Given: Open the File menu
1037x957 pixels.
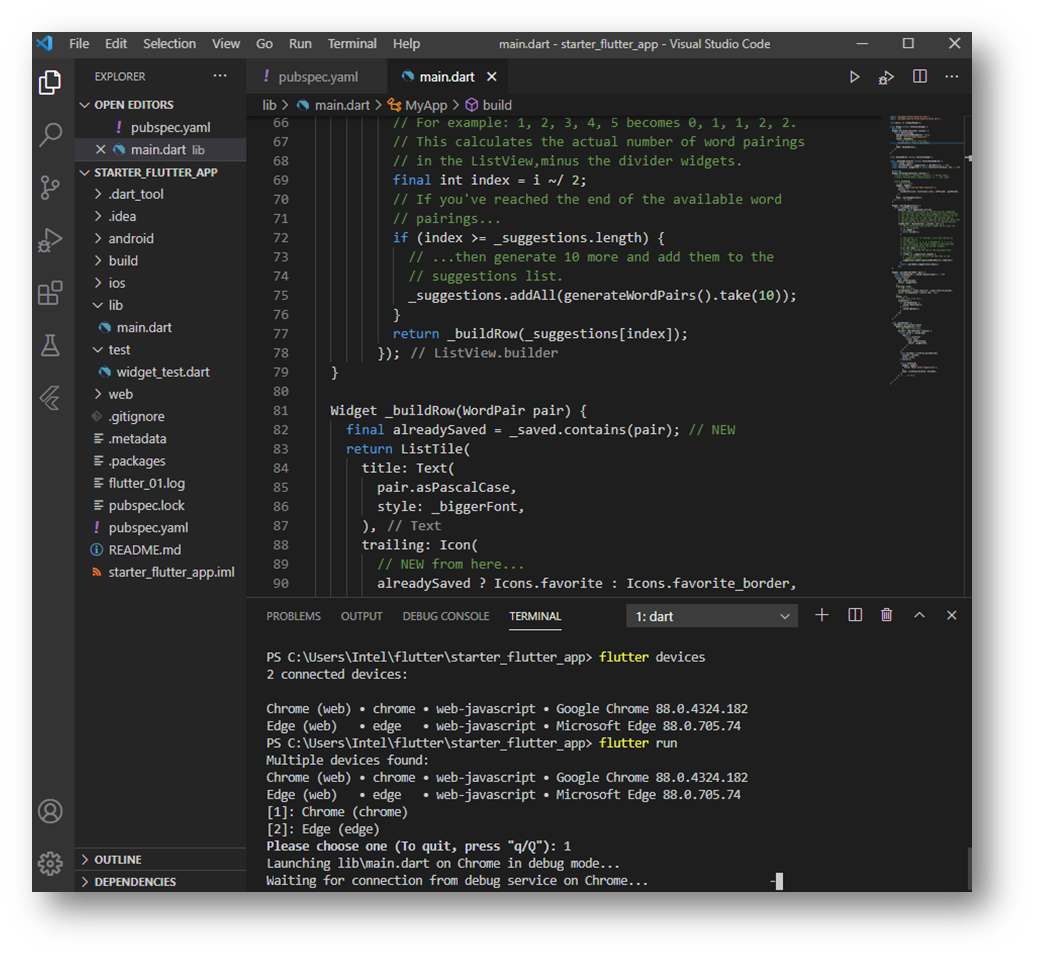Looking at the screenshot, I should (x=79, y=44).
